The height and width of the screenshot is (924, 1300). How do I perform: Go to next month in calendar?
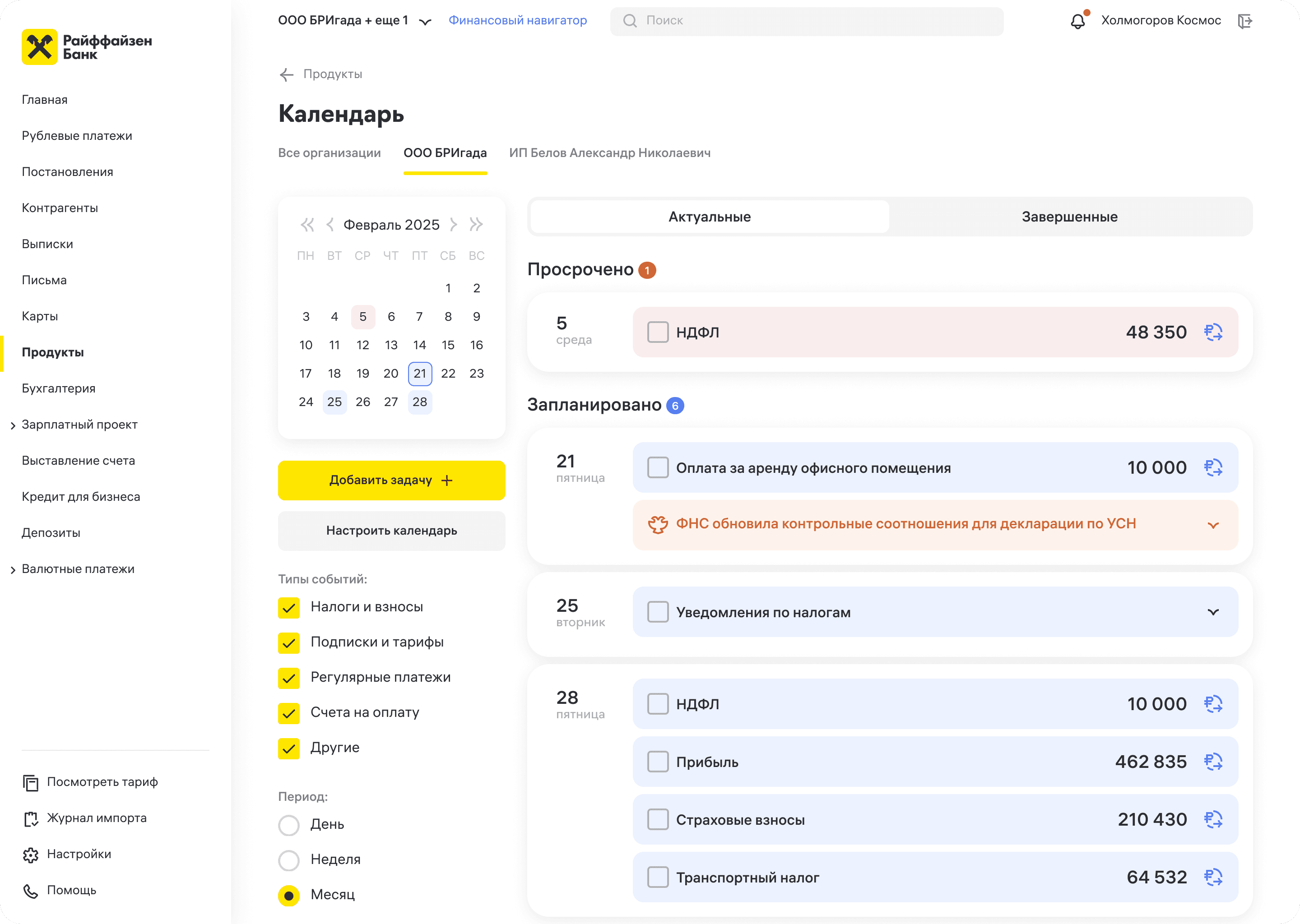coord(453,225)
